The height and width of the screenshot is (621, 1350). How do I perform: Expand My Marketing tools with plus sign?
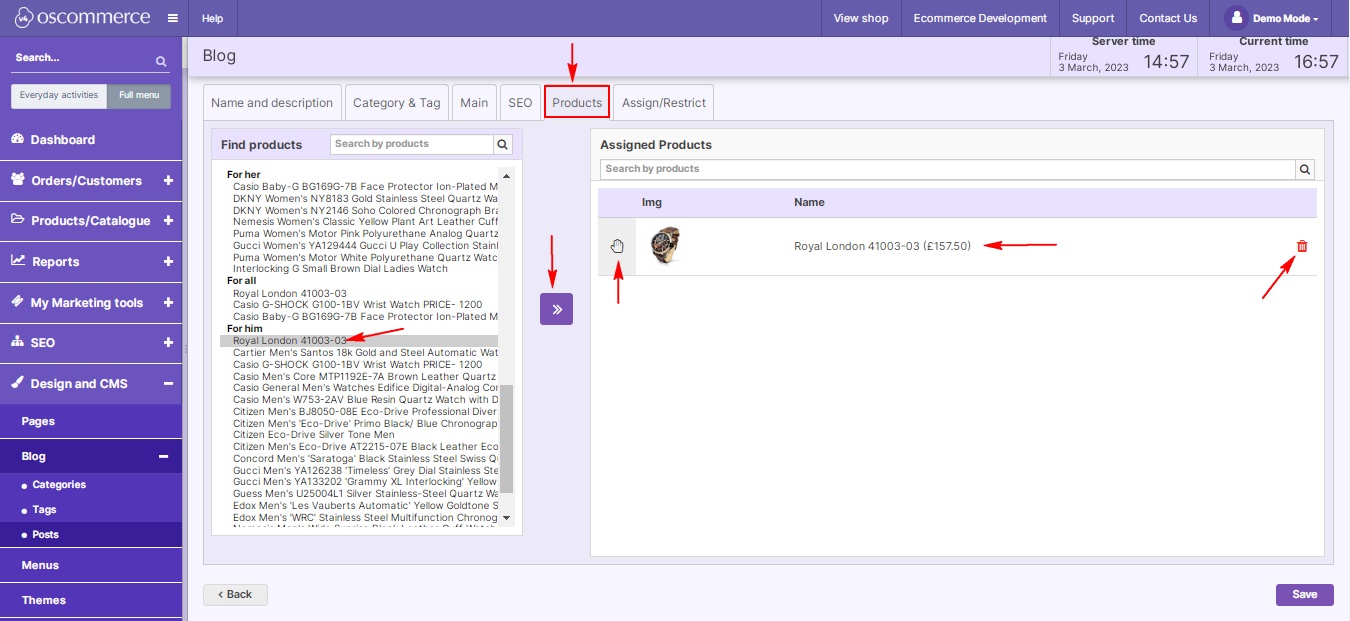click(168, 302)
